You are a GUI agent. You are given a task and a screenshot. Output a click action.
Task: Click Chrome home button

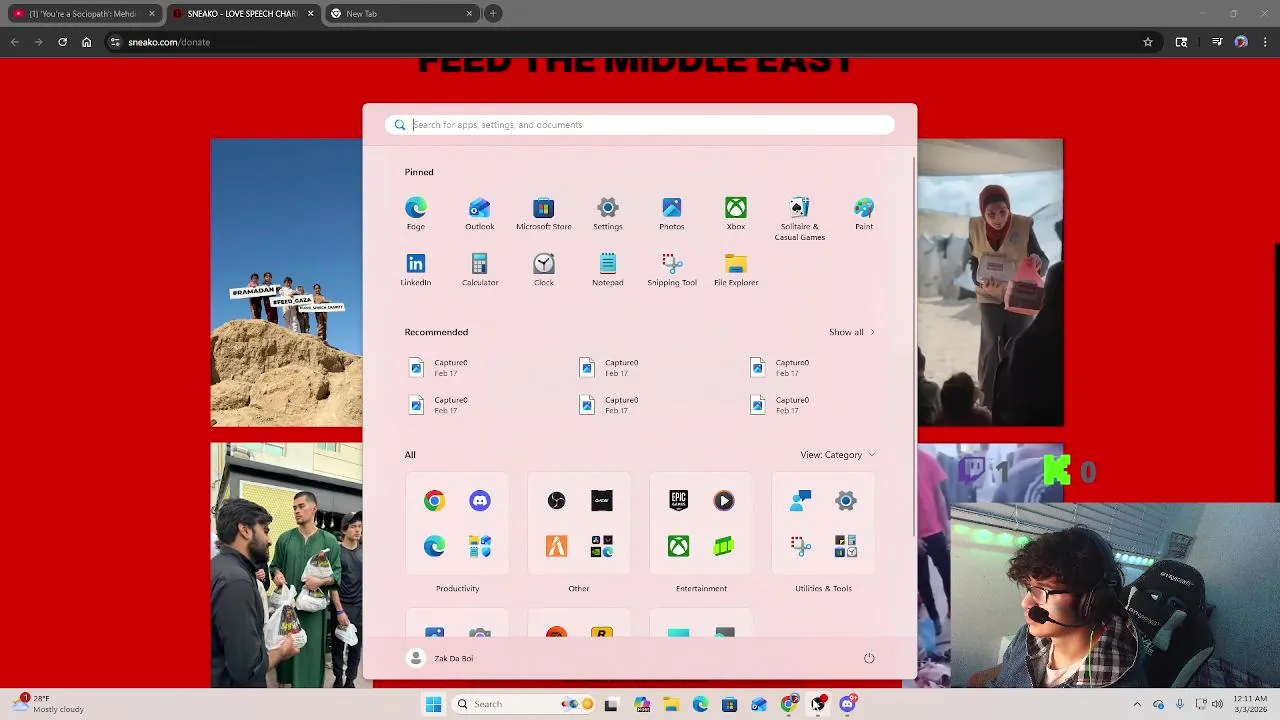[x=86, y=42]
